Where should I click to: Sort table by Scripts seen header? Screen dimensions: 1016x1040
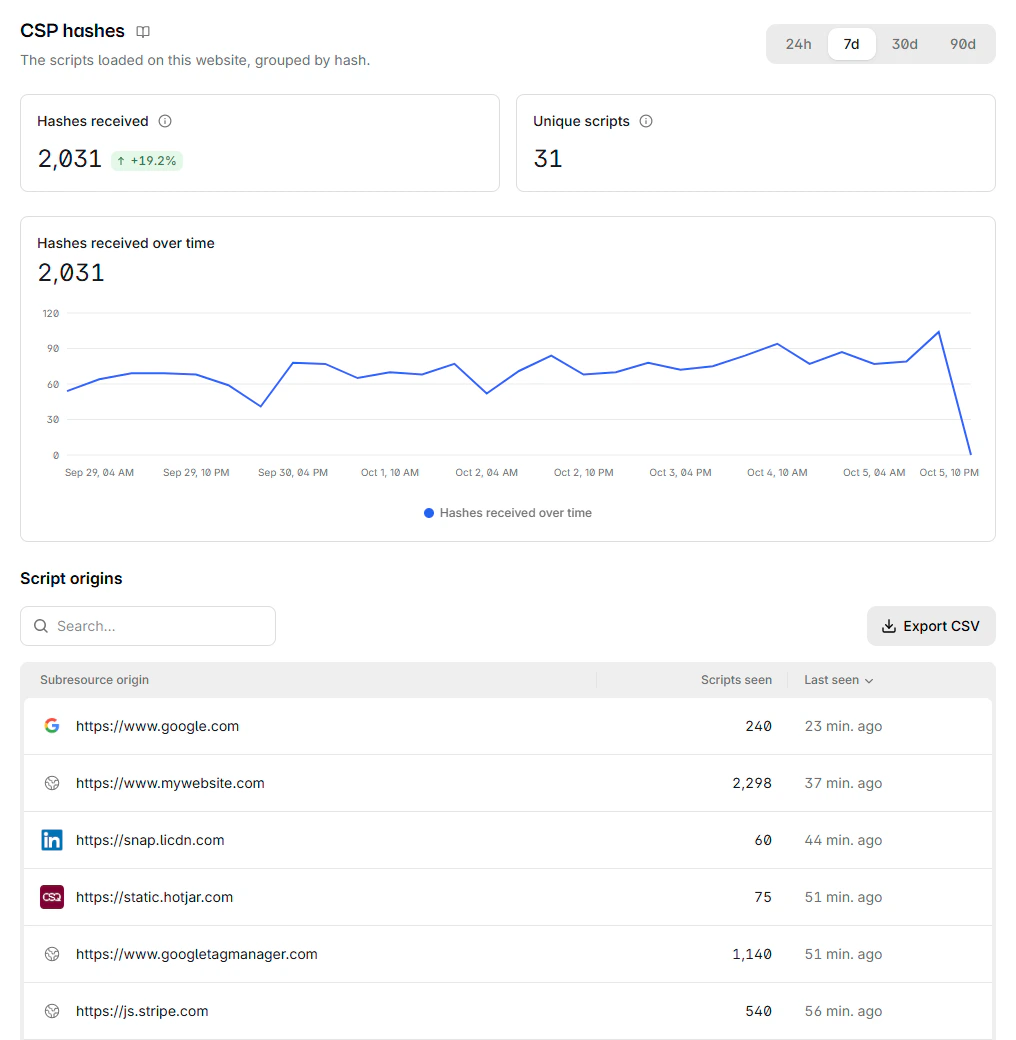click(736, 680)
